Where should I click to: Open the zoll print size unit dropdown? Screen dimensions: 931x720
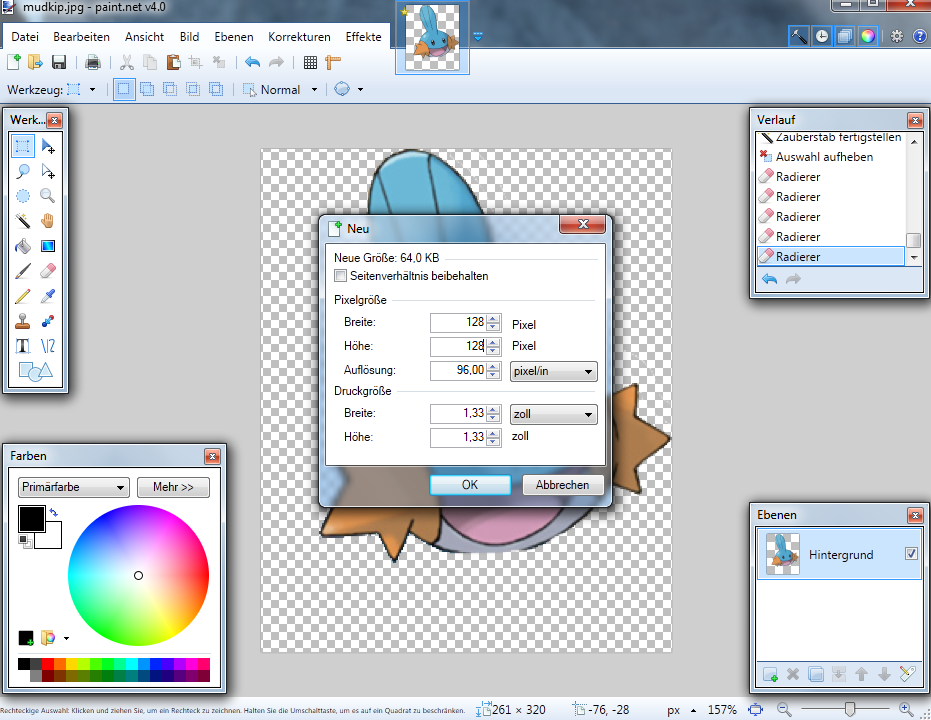[553, 414]
